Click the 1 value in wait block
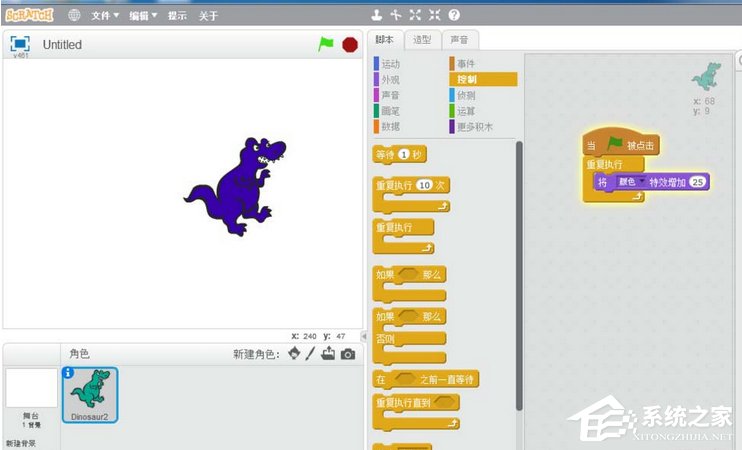Screen dimensions: 742x450 pyautogui.click(x=403, y=154)
